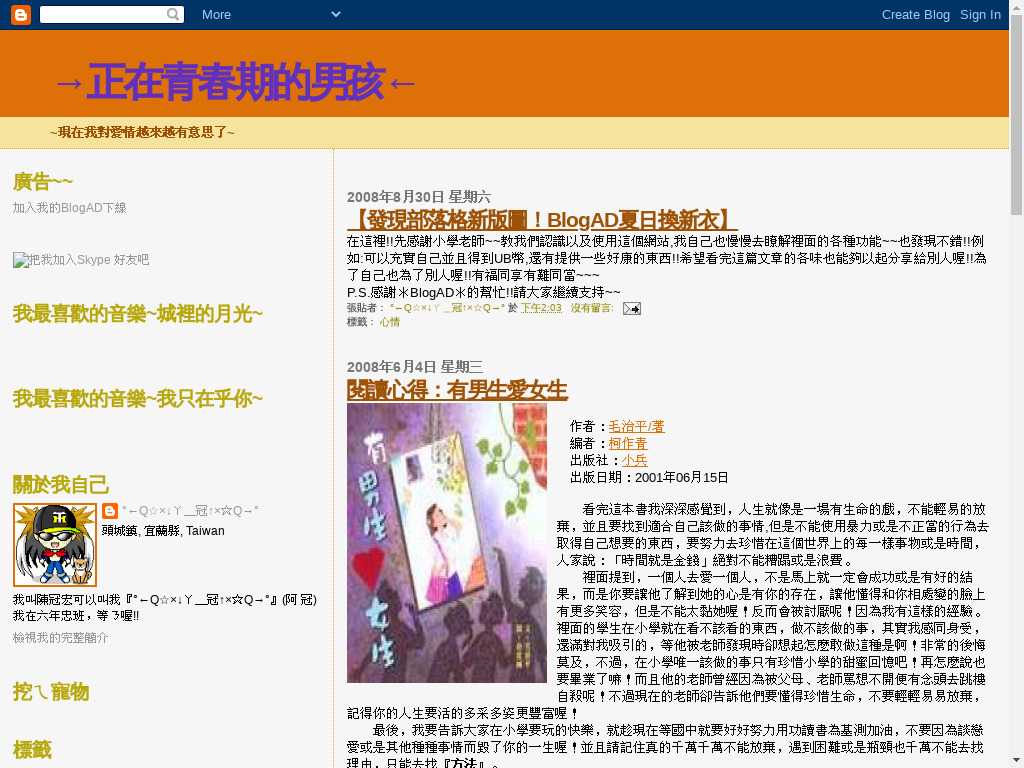Click the Sign In link
This screenshot has height=768, width=1024.
pos(980,14)
